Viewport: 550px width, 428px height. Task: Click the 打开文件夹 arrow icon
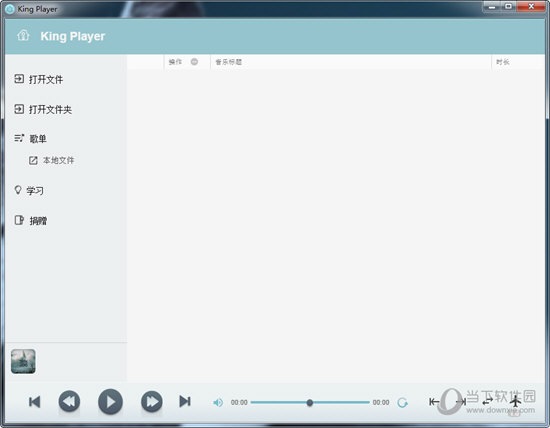(19, 109)
